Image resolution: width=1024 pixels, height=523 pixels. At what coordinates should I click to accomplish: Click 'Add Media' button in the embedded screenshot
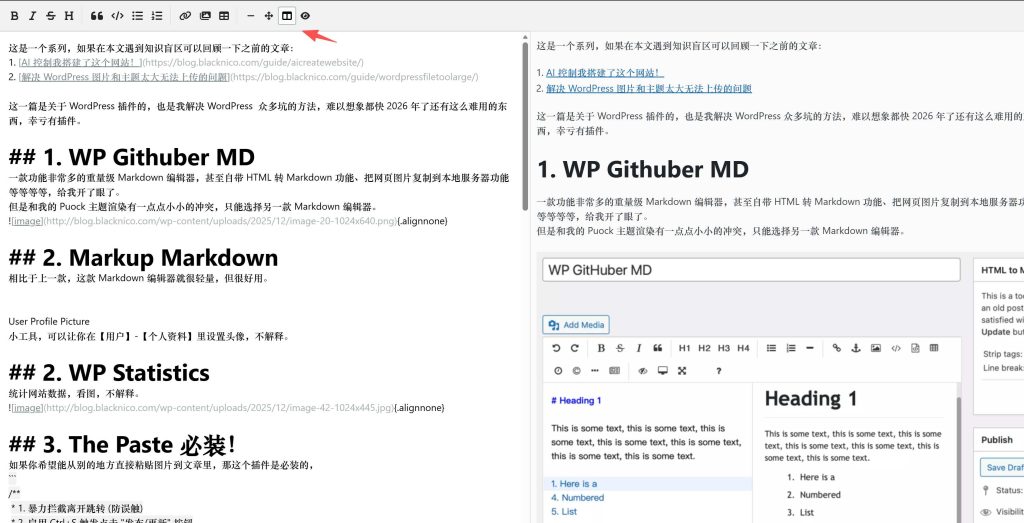click(576, 325)
